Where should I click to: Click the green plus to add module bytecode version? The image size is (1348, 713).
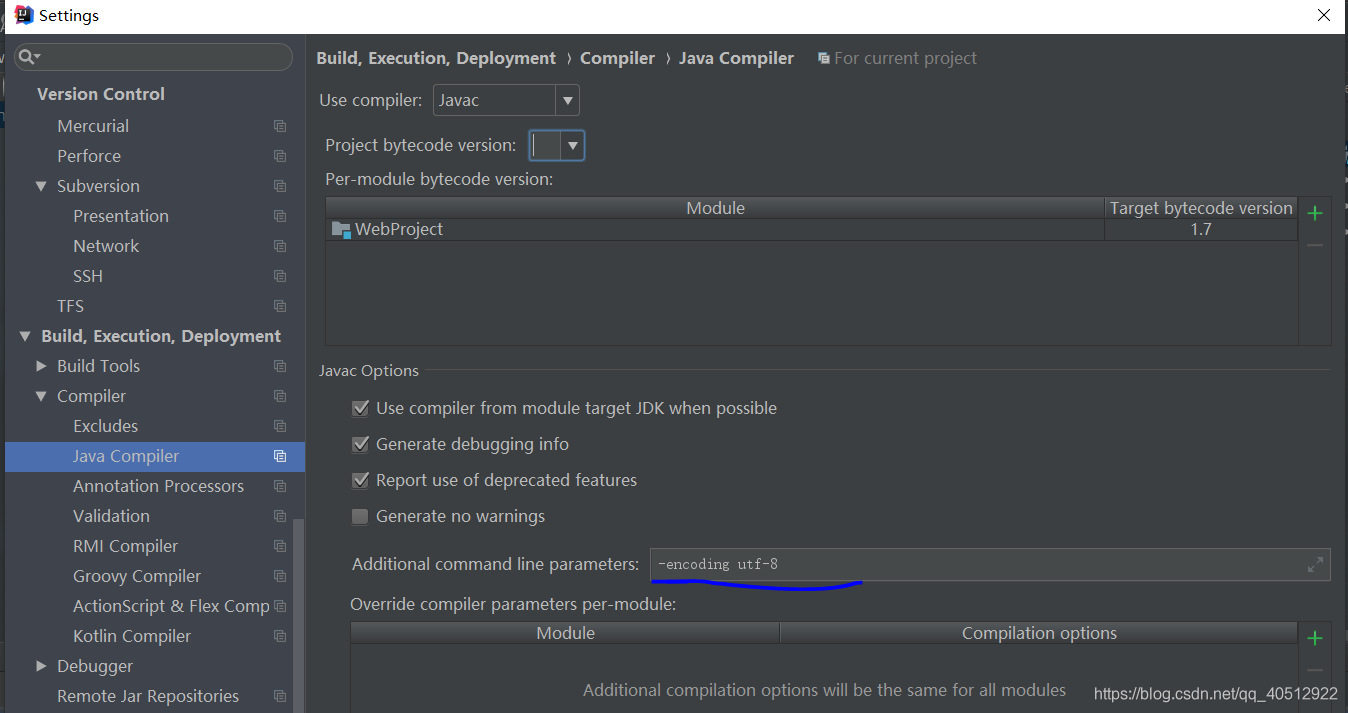[1315, 213]
